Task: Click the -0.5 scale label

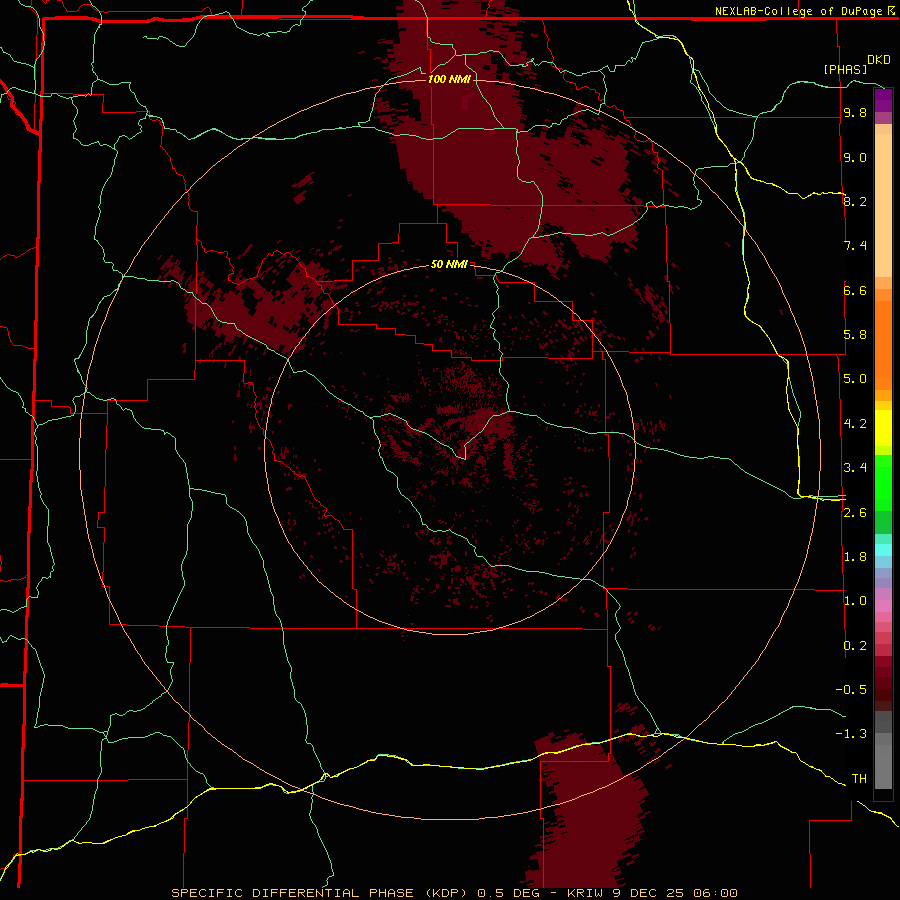Action: tap(851, 689)
